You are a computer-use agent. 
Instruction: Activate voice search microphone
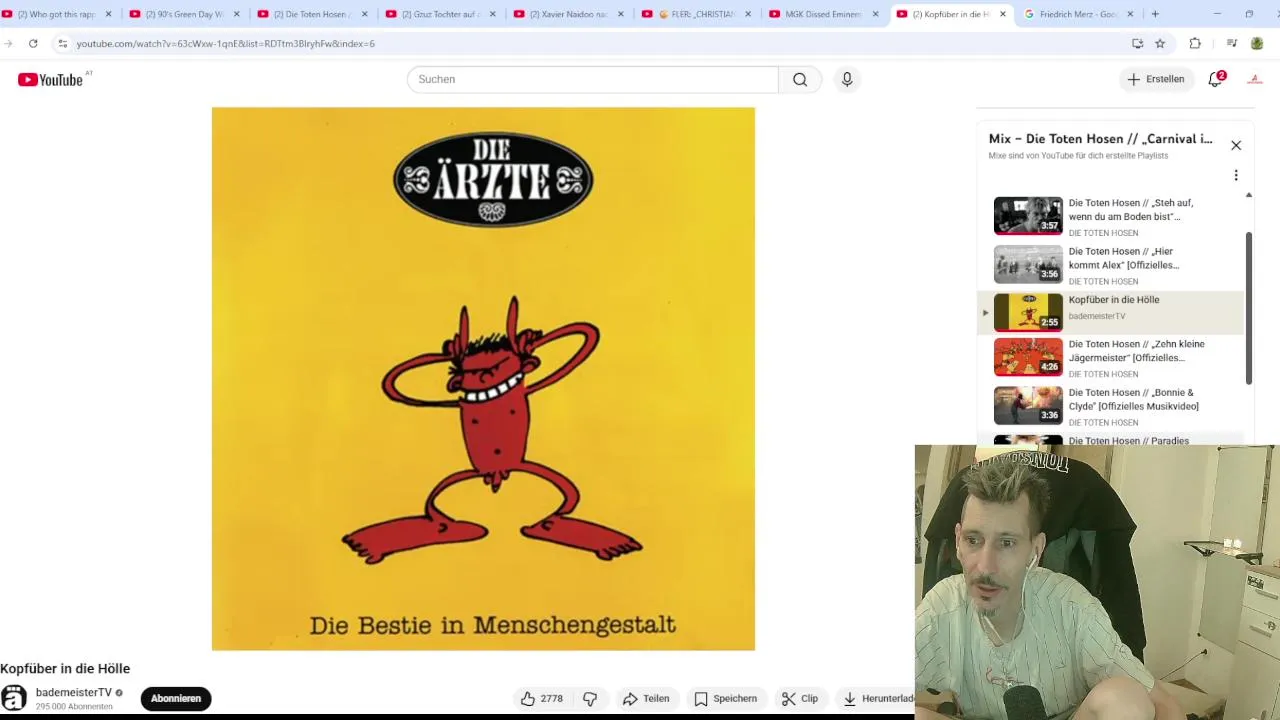847,79
